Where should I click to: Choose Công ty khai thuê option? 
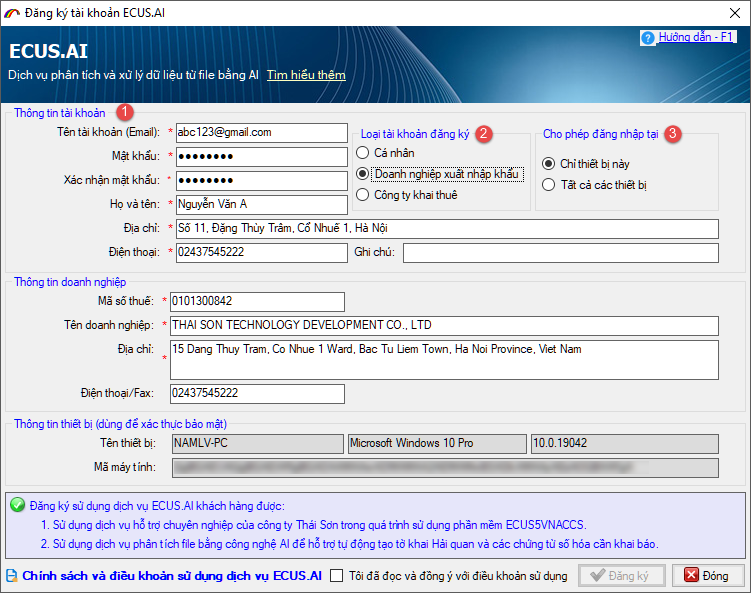(362, 195)
